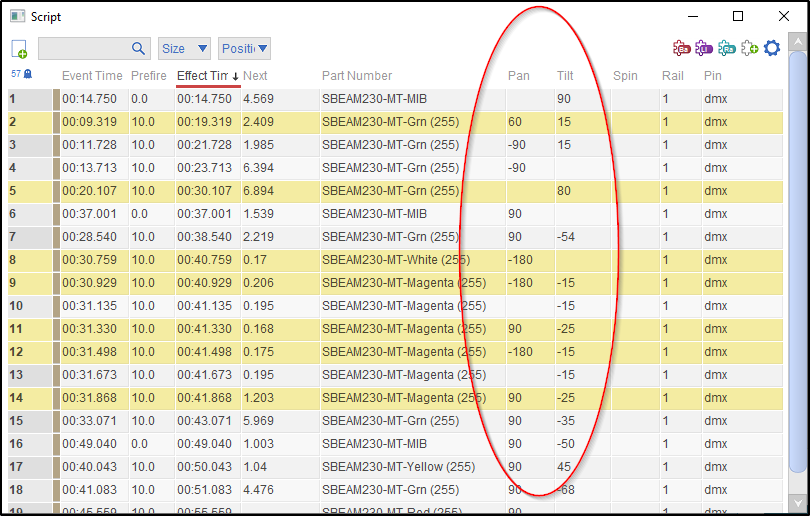Click the search magnifier icon
Viewport: 810px width, 516px height.
click(138, 49)
